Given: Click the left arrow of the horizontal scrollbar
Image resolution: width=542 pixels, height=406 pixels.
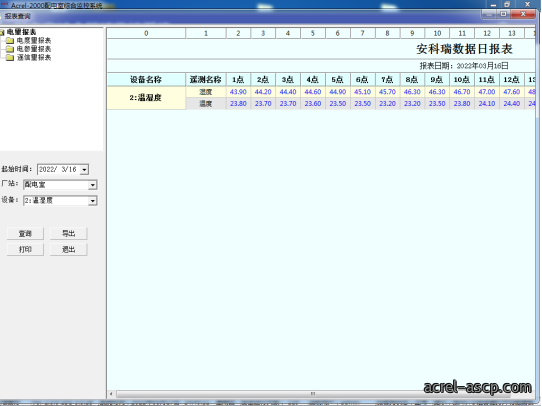Looking at the screenshot, I should click(111, 394).
